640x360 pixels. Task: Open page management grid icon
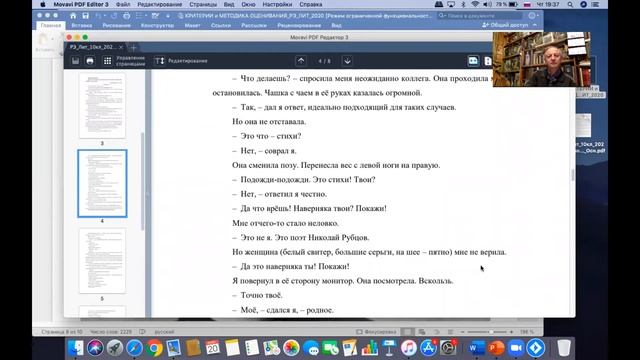pos(107,61)
